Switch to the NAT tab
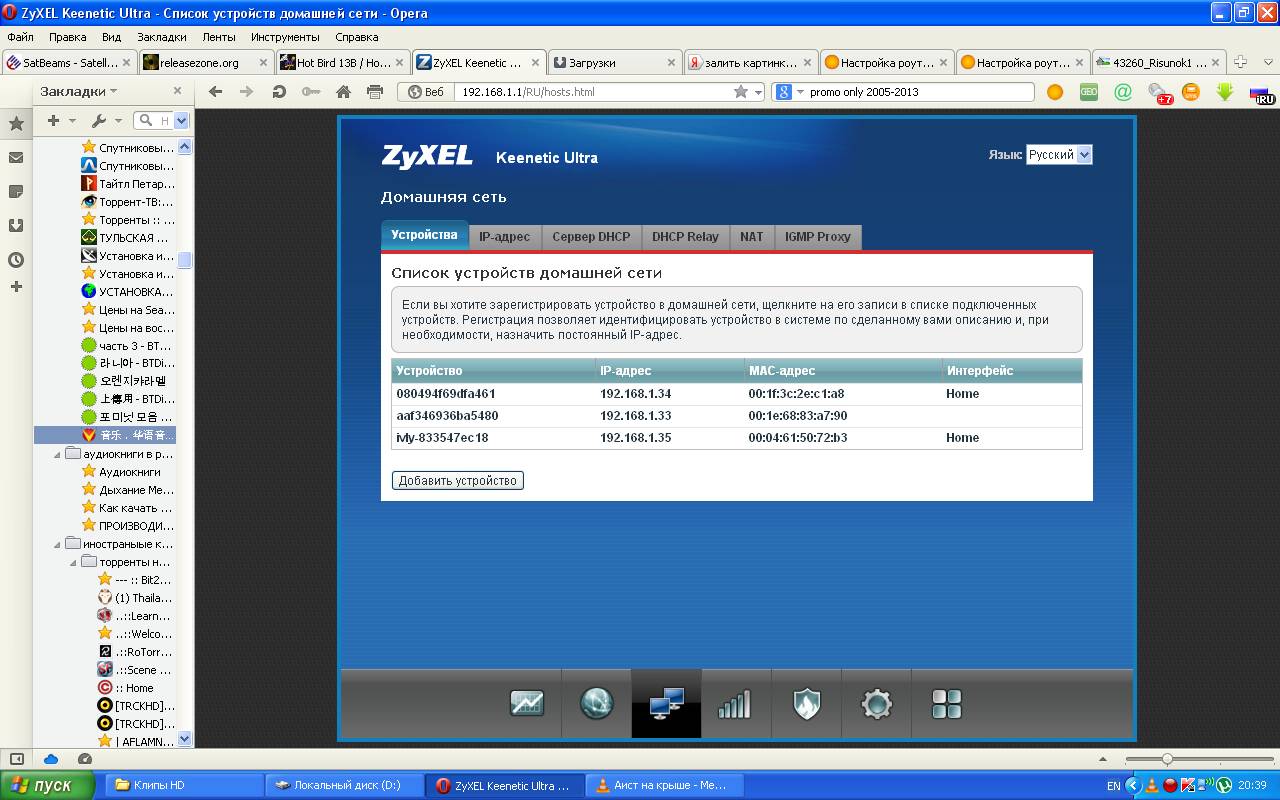 [752, 237]
